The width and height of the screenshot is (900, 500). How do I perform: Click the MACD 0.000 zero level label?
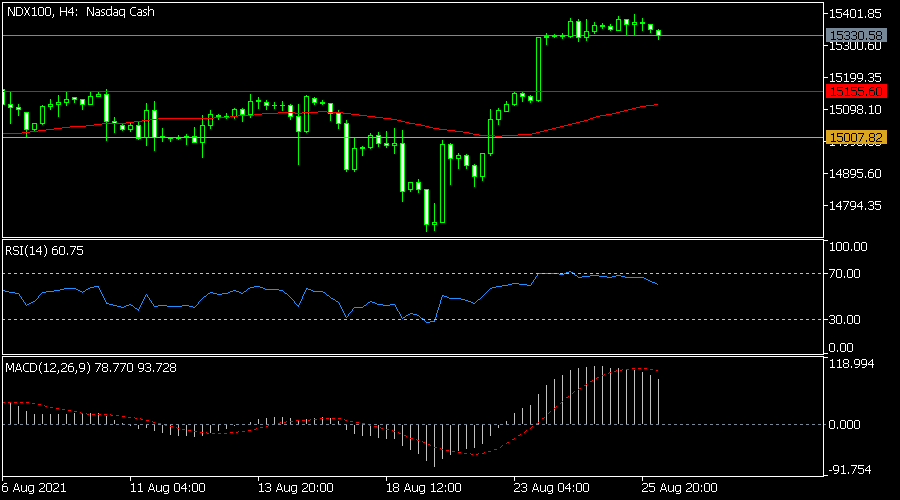(x=844, y=425)
